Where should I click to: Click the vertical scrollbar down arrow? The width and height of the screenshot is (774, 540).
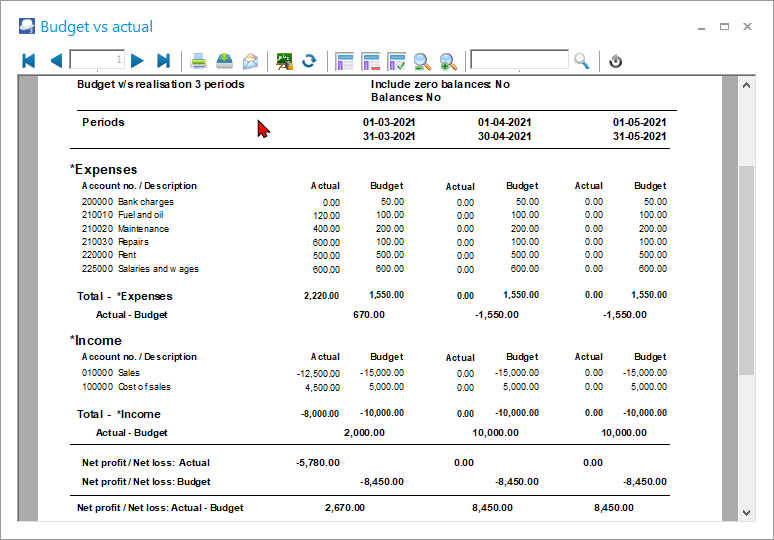(746, 512)
